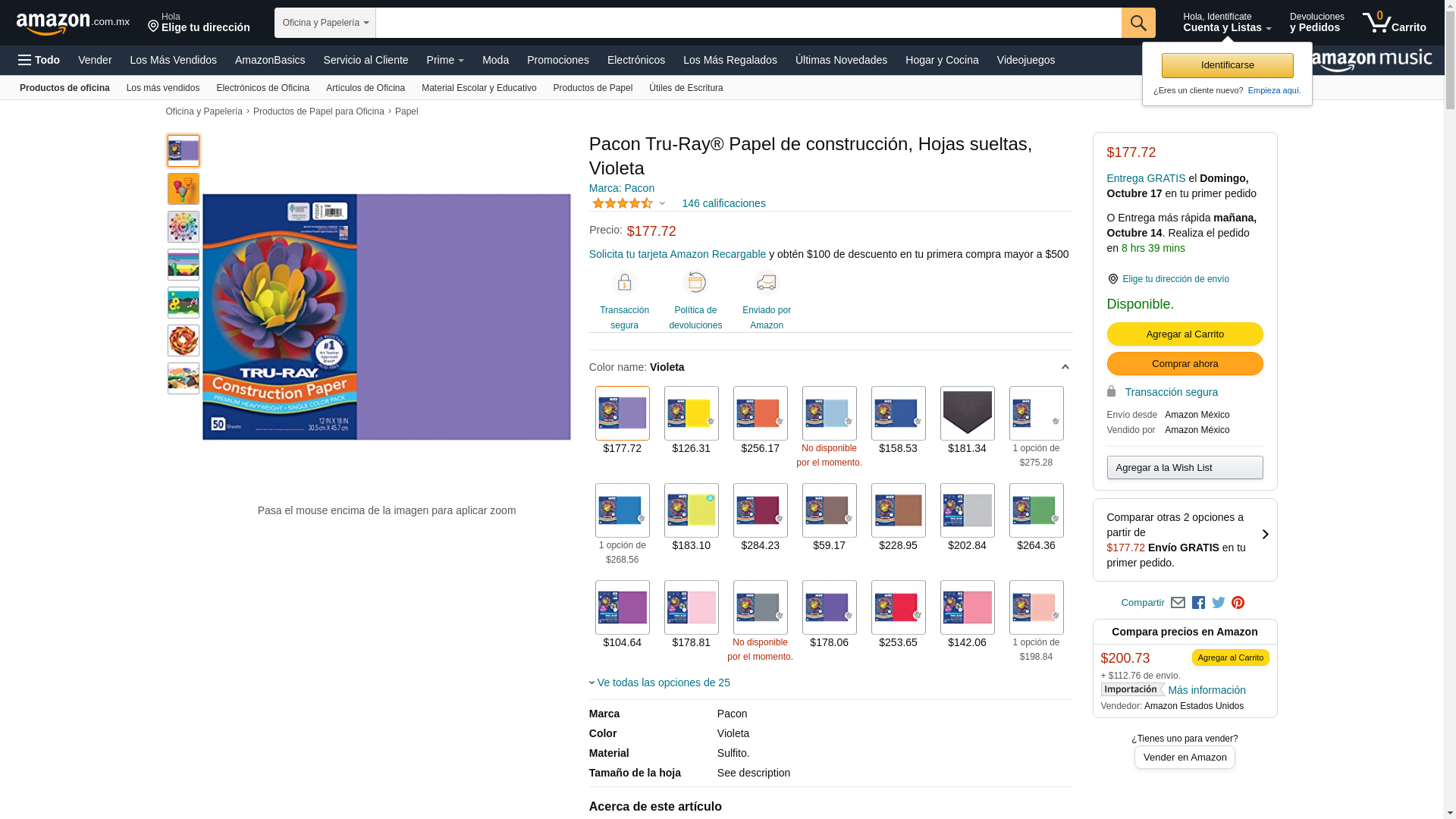Share the product by email icon
Viewport: 1456px width, 819px height.
[x=1178, y=603]
